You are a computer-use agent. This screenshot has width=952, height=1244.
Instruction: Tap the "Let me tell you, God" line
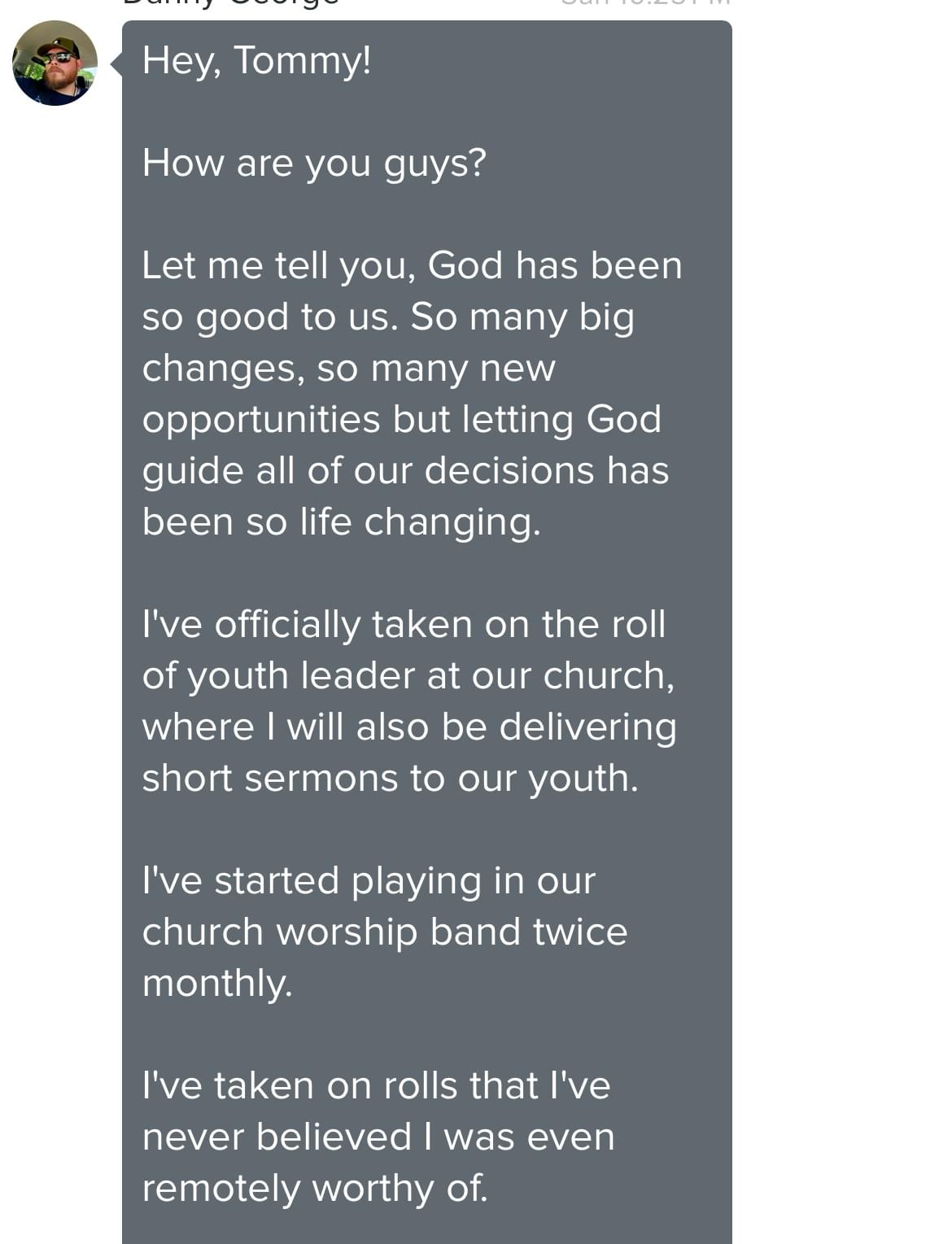[411, 266]
